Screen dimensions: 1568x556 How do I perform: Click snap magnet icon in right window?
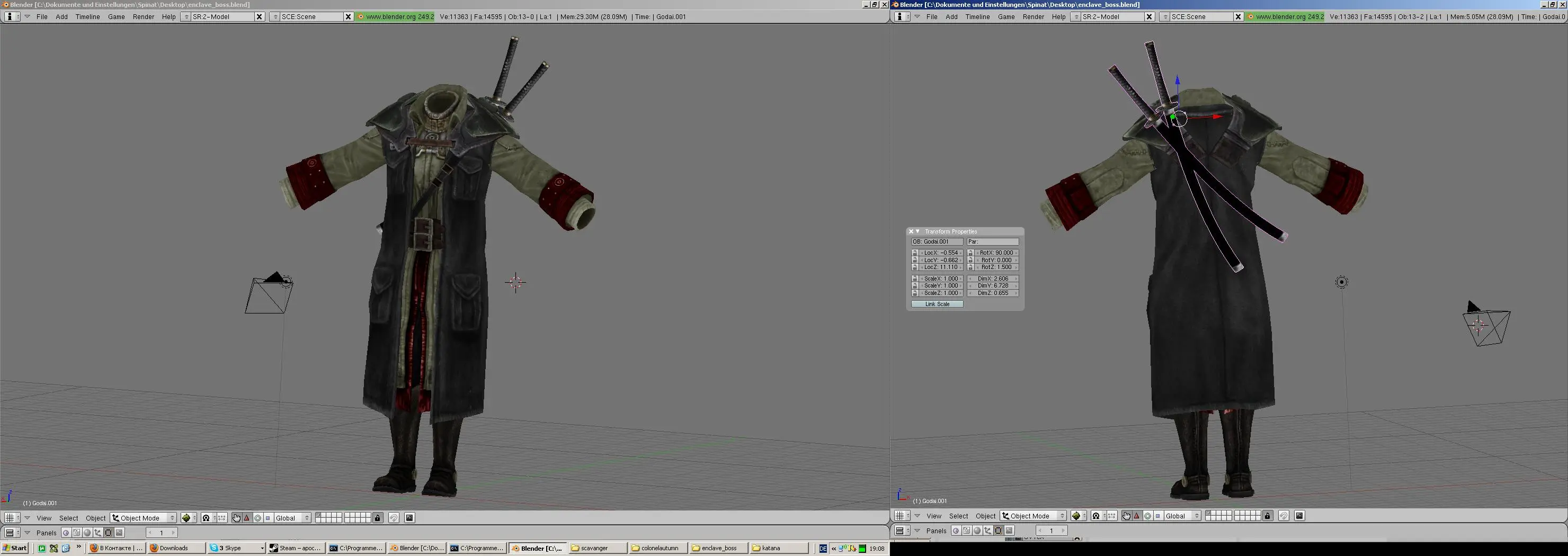[1284, 516]
